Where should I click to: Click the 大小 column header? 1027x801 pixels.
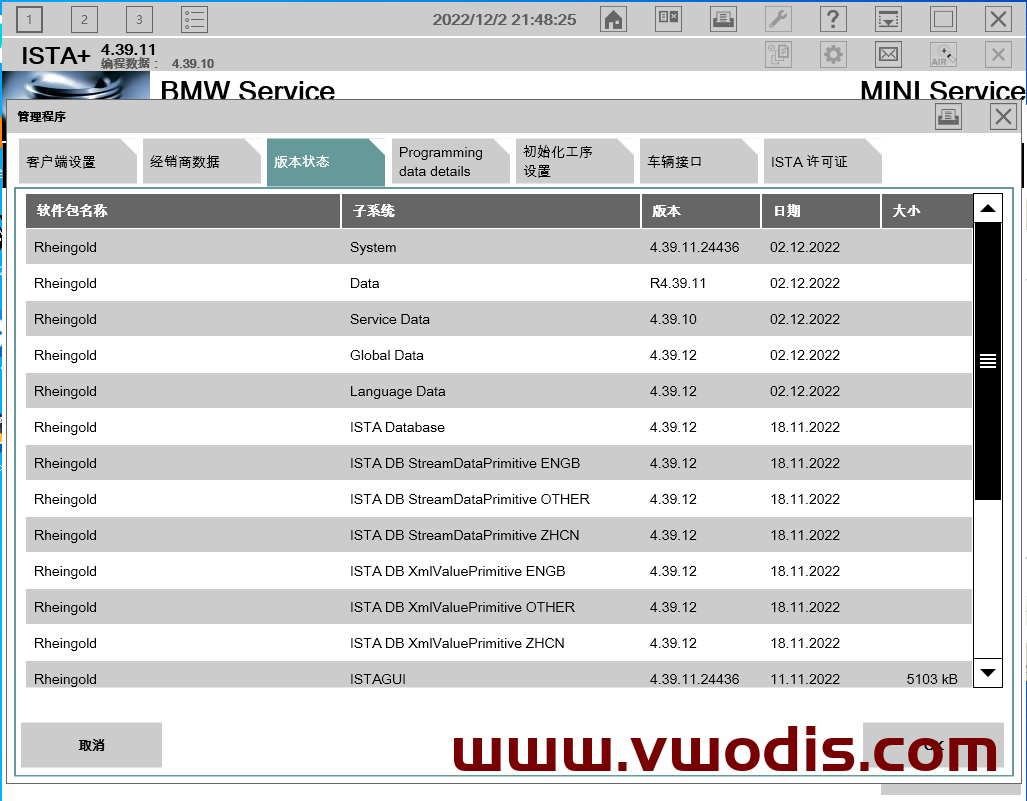point(927,211)
